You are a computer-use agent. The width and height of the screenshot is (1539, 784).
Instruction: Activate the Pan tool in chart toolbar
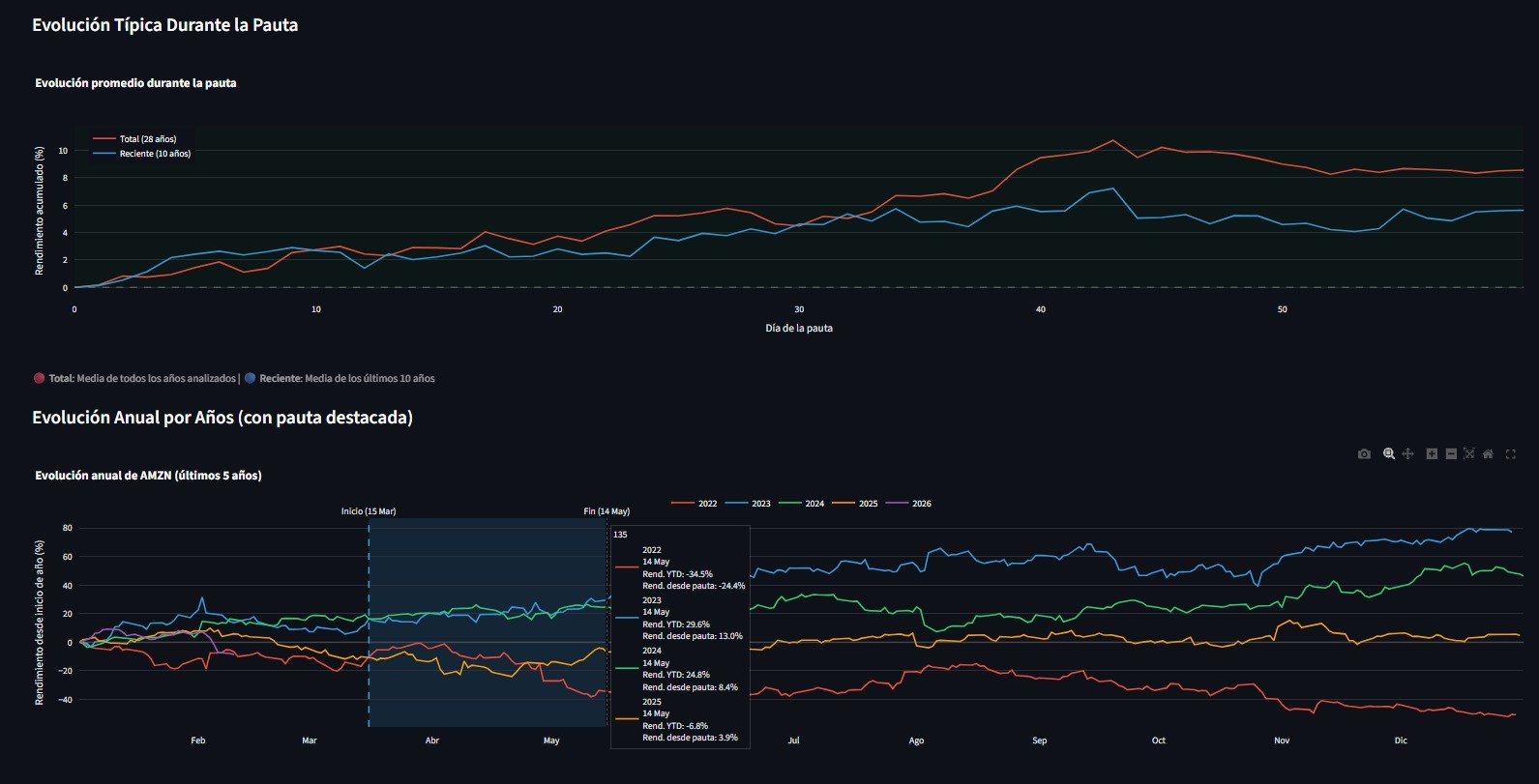(1407, 454)
